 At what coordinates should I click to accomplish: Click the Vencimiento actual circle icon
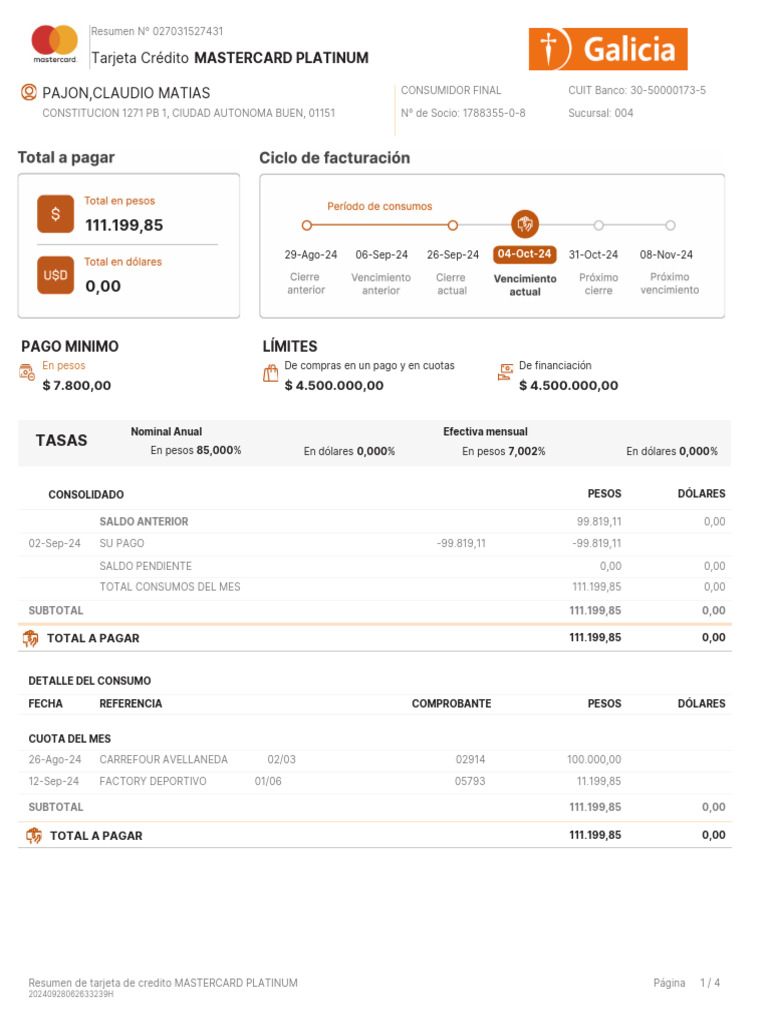[525, 225]
